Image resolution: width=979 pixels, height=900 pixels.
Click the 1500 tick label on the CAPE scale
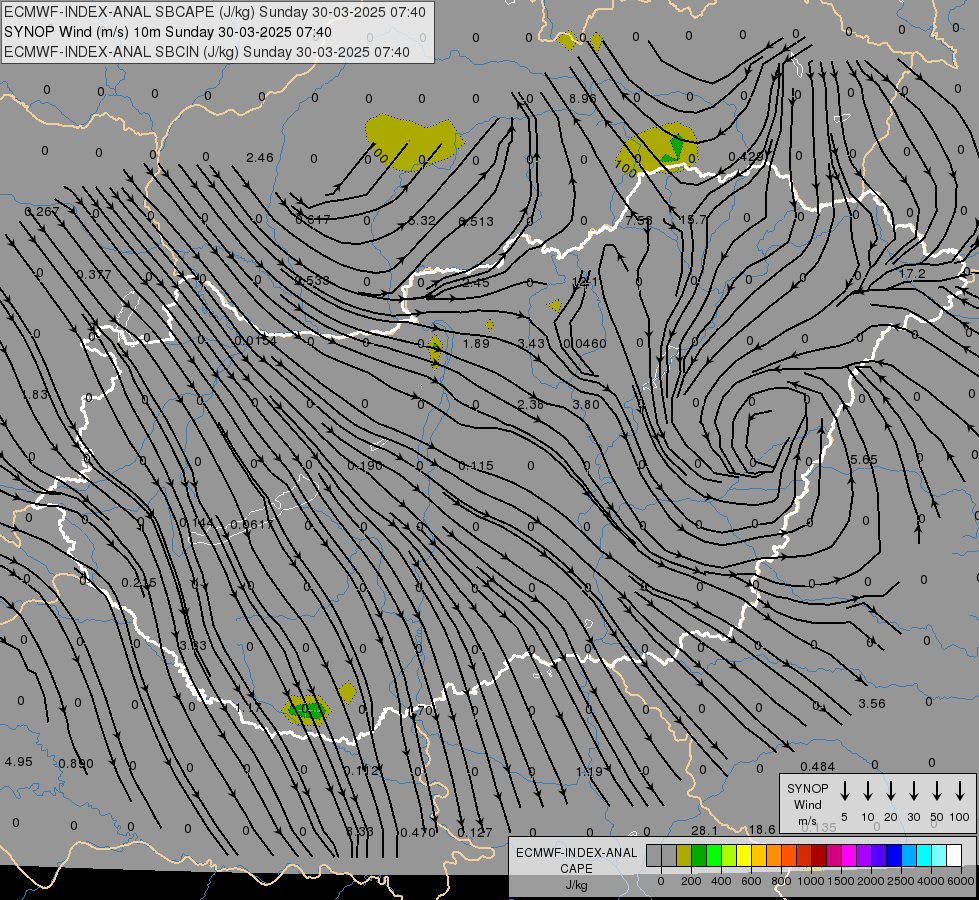[841, 881]
